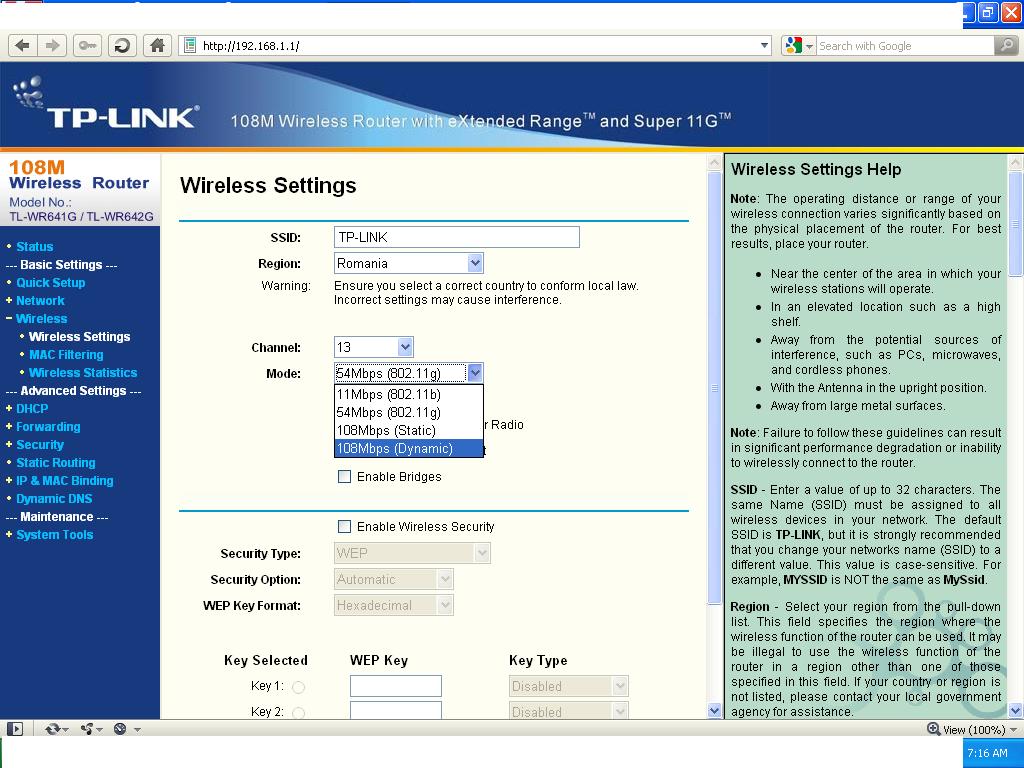This screenshot has height=768, width=1024.
Task: Collapse the Wireless menu in the sidebar
Action: coord(41,319)
